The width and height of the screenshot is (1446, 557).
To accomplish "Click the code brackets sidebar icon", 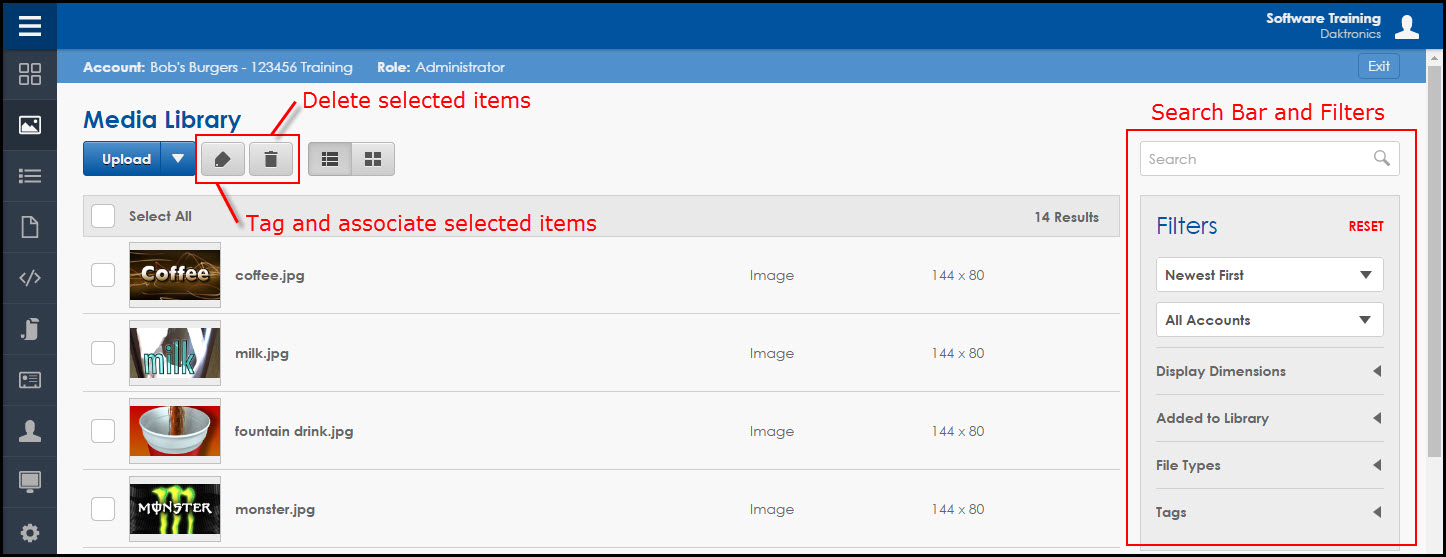I will (30, 278).
